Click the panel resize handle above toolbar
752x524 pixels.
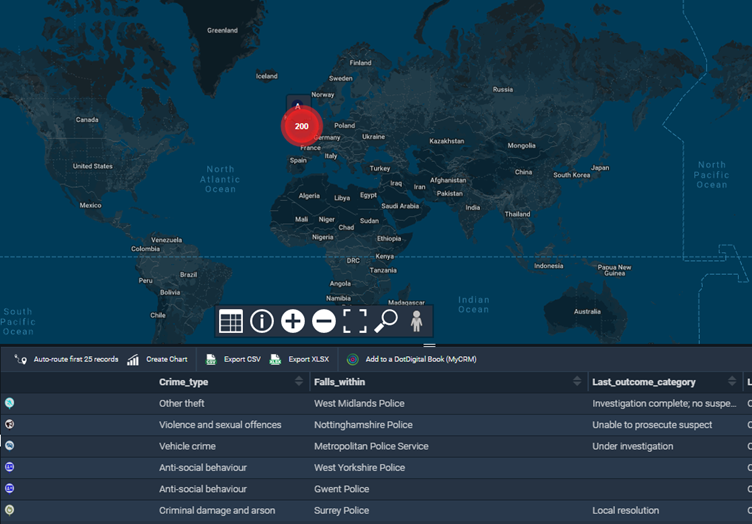(429, 345)
